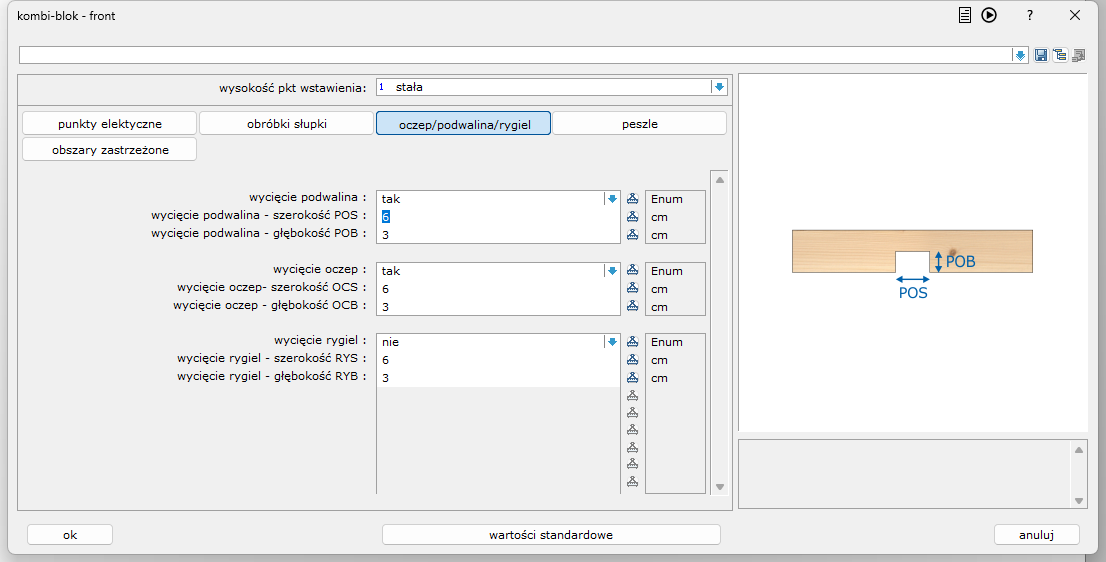The width and height of the screenshot is (1106, 562).
Task: Click the stamp icon beside wycięcie podwalina row
Action: coord(632,199)
